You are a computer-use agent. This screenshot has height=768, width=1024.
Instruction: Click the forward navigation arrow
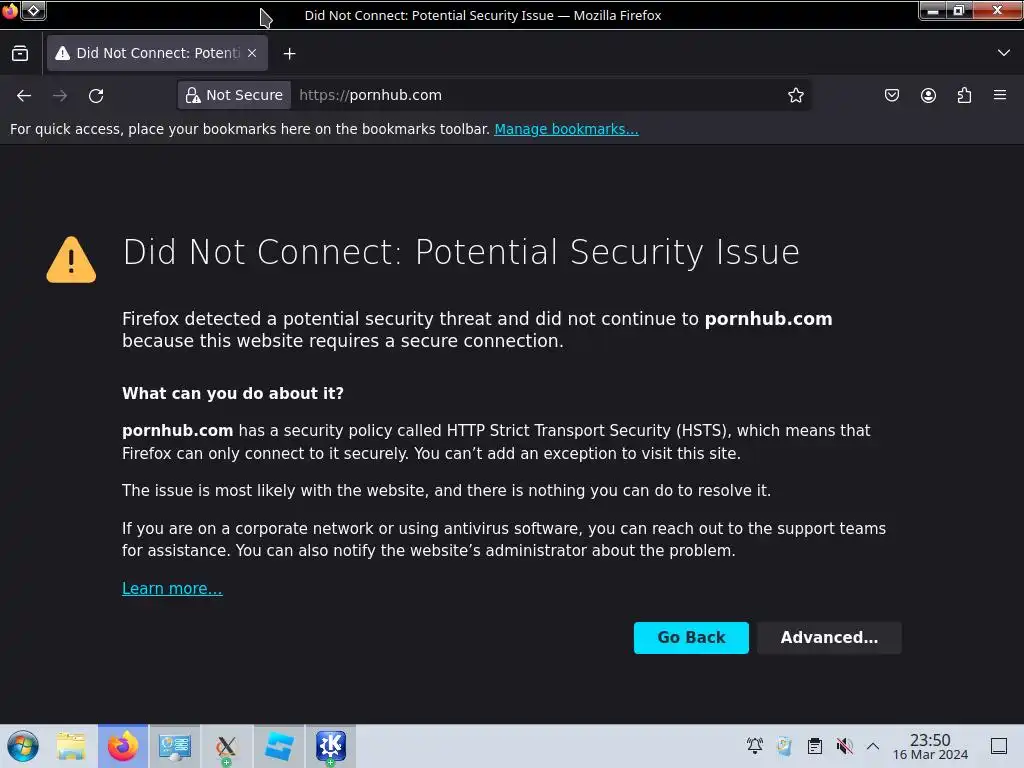point(60,95)
